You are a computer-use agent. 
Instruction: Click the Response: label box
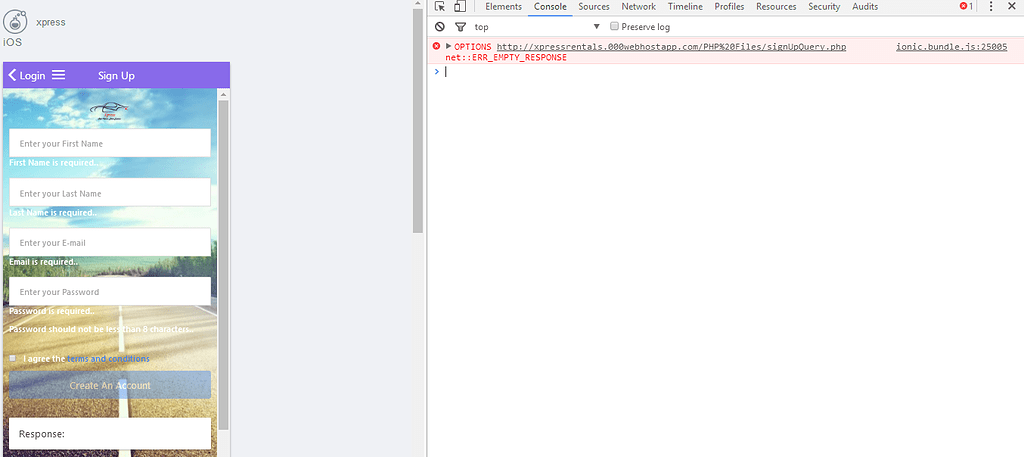coord(110,433)
